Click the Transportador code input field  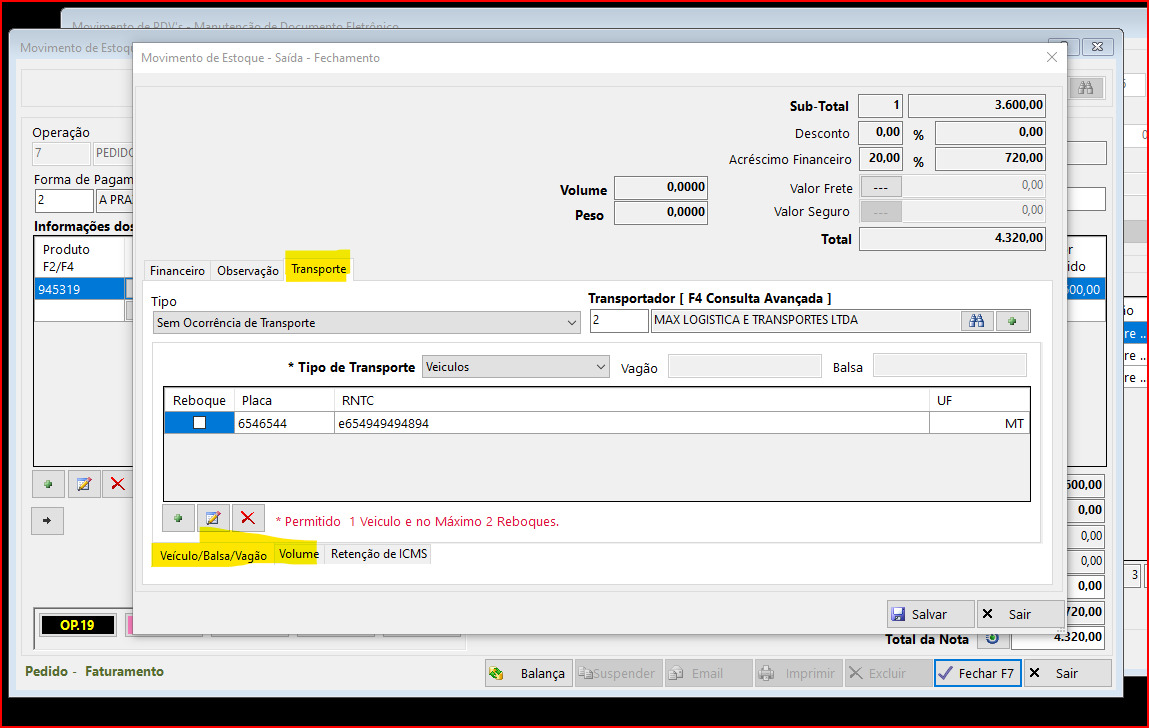[x=618, y=321]
